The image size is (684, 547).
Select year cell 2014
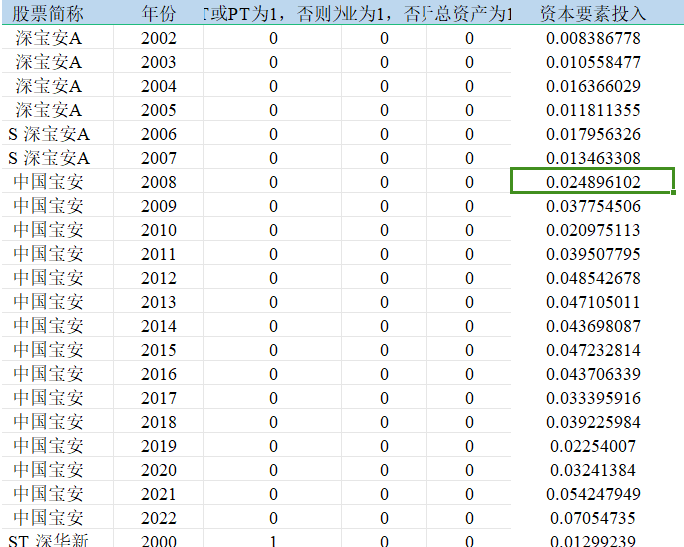pyautogui.click(x=158, y=326)
